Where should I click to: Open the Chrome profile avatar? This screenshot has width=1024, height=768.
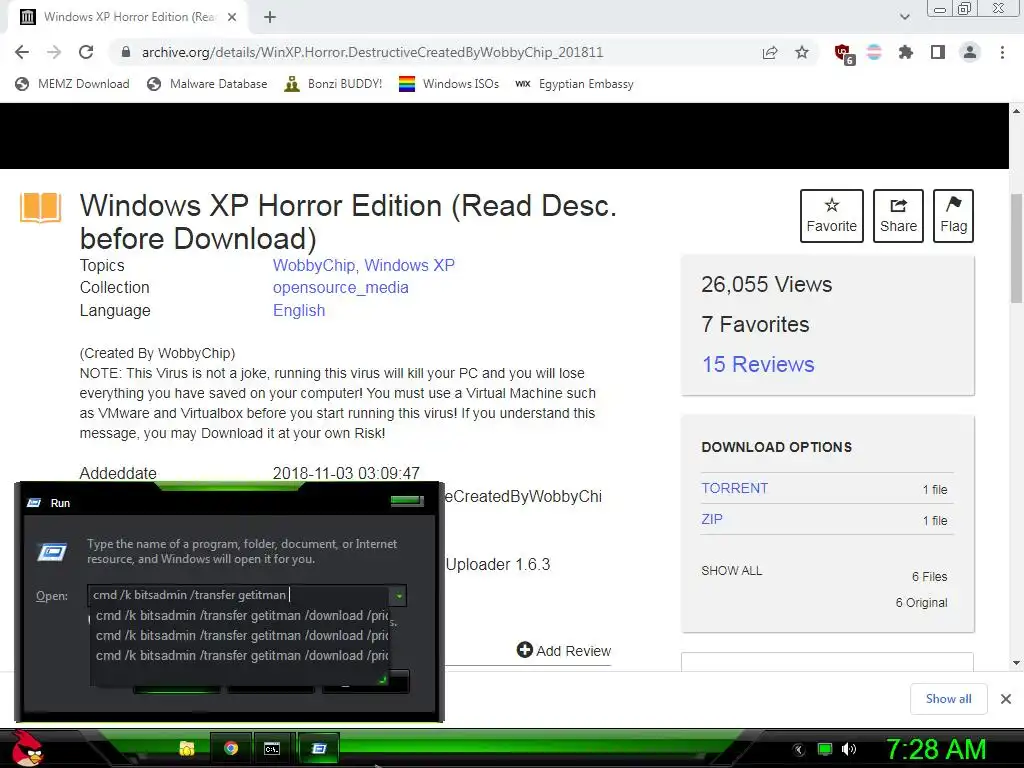pyautogui.click(x=970, y=52)
